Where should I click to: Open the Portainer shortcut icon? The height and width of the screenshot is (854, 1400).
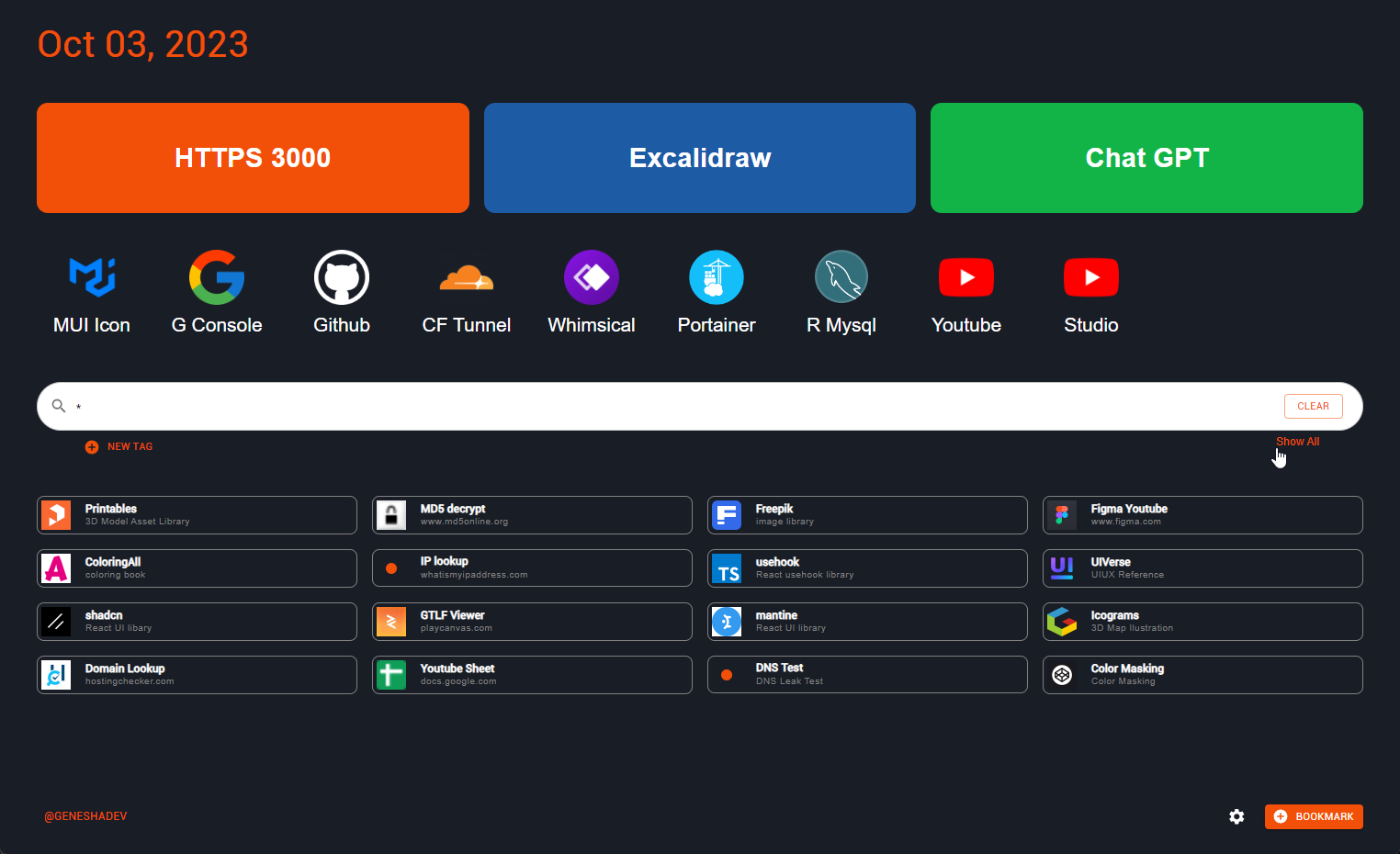(717, 277)
